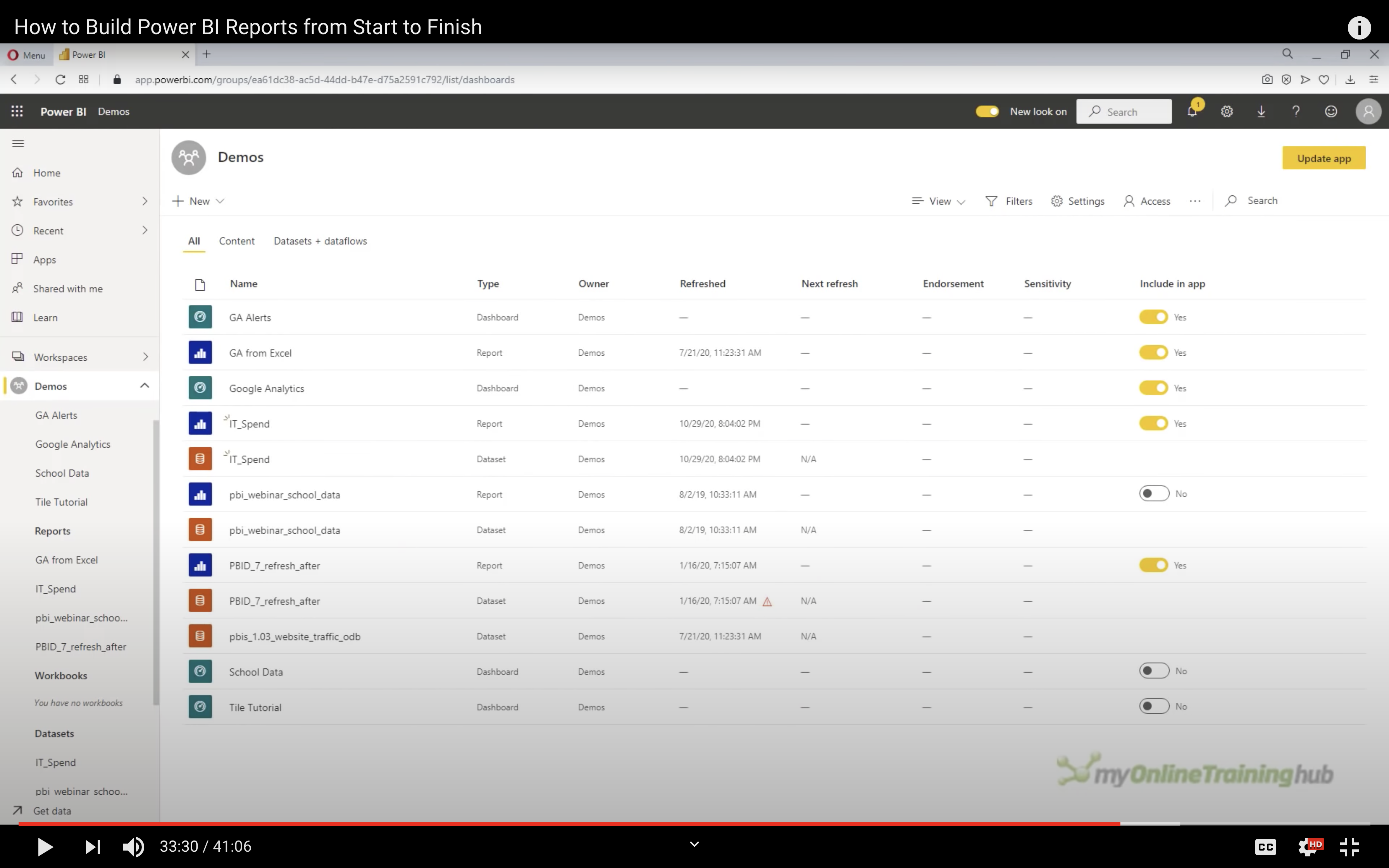
Task: Open the Power BI settings gear
Action: pyautogui.click(x=1227, y=111)
